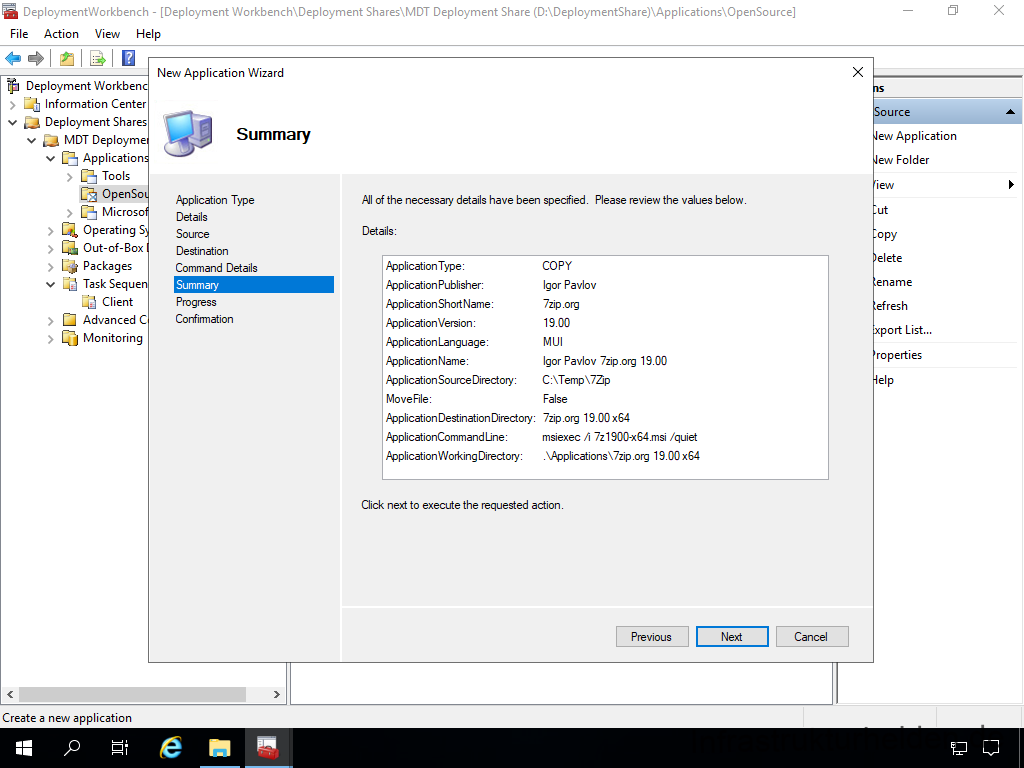Open the View submenu arrow in Actions

(1011, 185)
